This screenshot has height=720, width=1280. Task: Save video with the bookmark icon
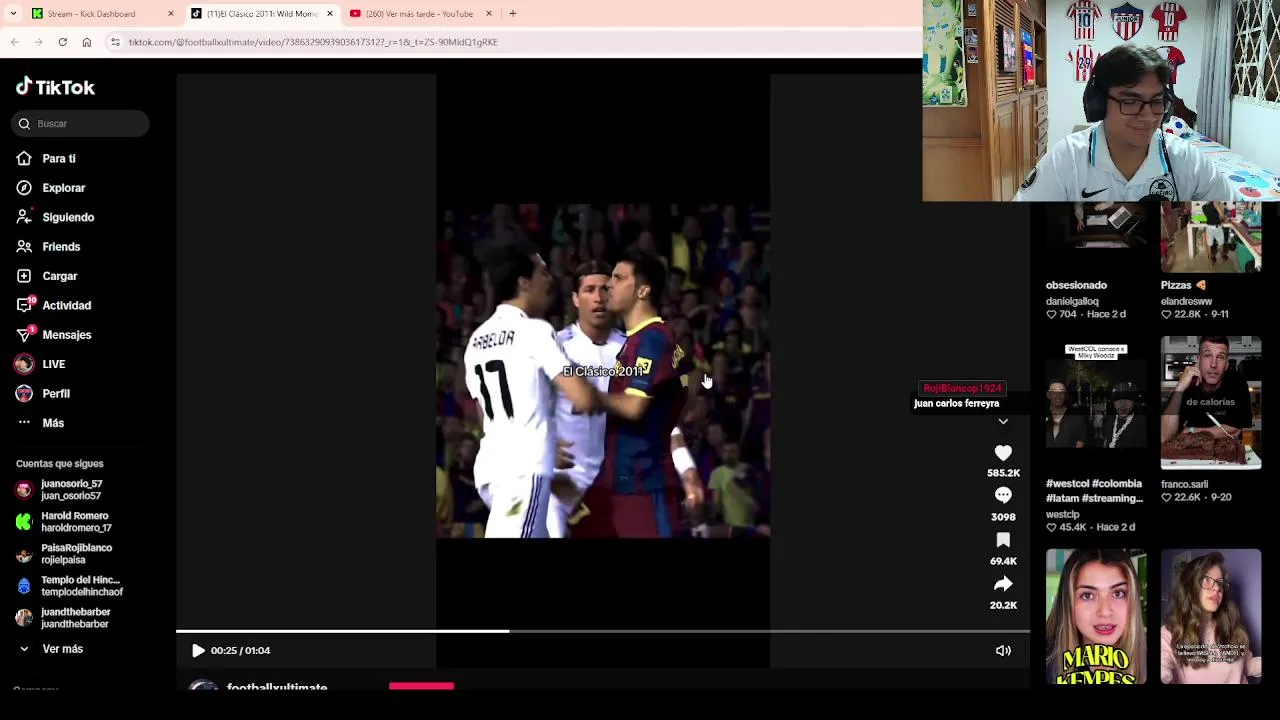click(1003, 540)
